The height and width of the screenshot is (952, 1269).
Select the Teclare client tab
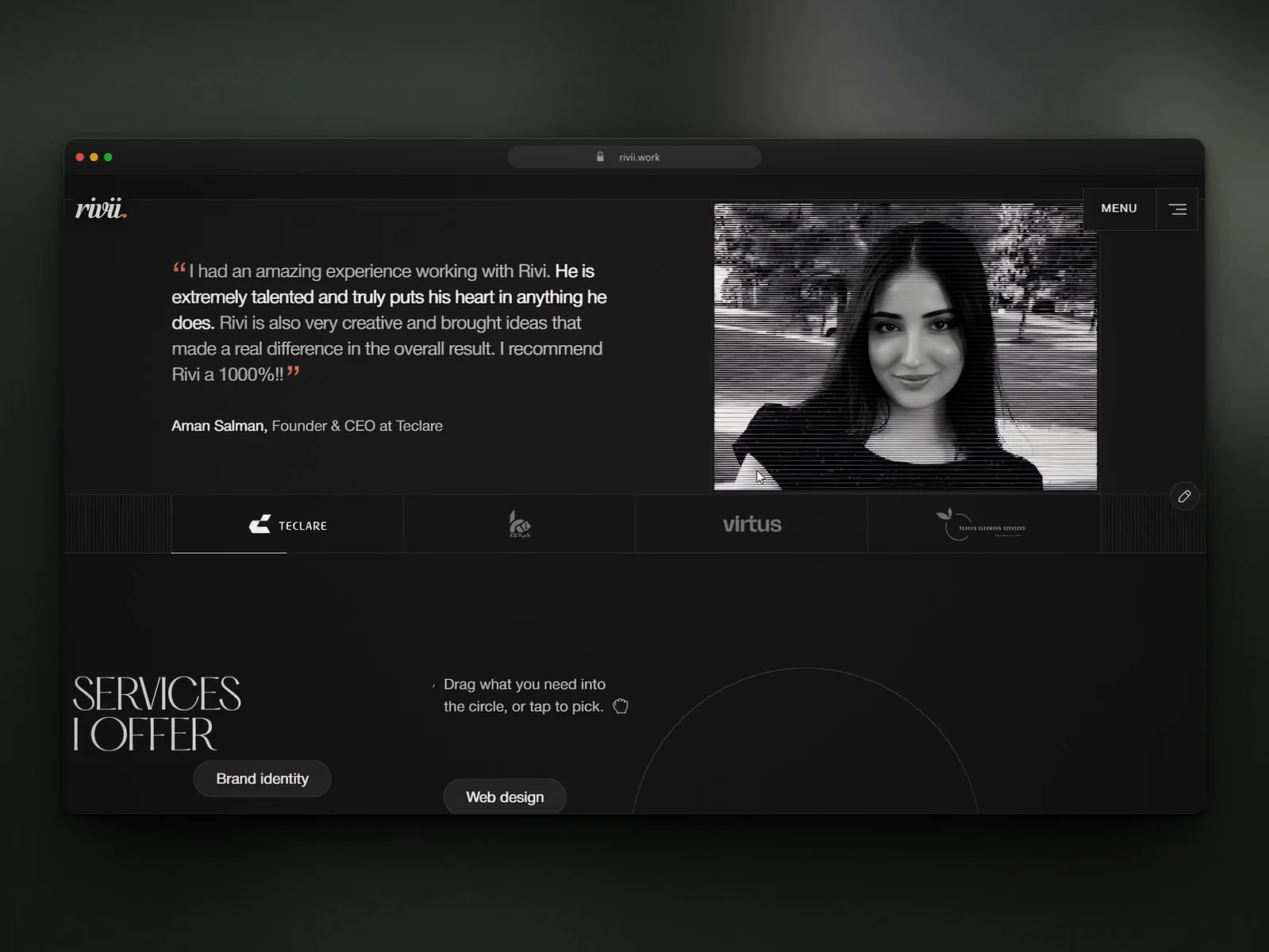287,524
